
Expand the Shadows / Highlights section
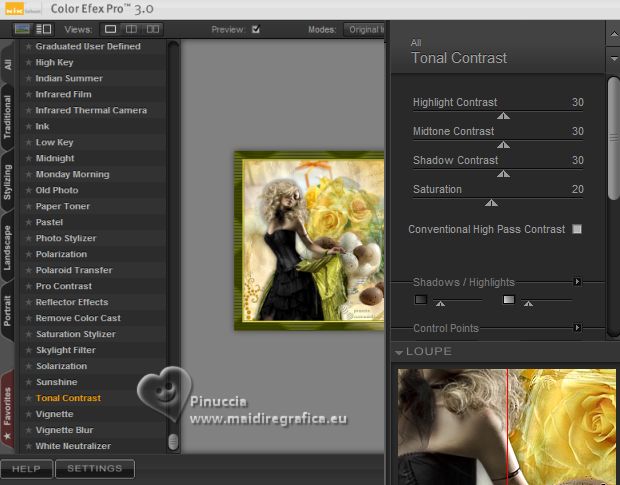[x=577, y=281]
